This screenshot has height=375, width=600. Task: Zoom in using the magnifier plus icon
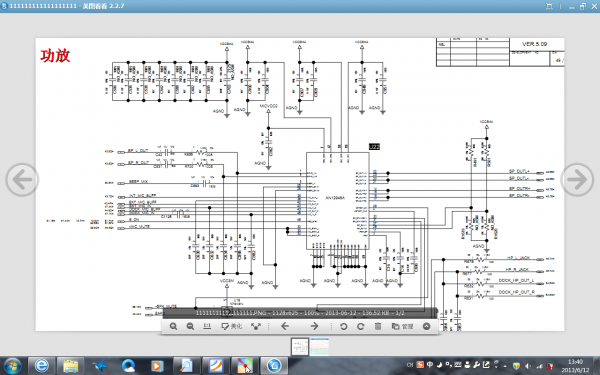173,326
